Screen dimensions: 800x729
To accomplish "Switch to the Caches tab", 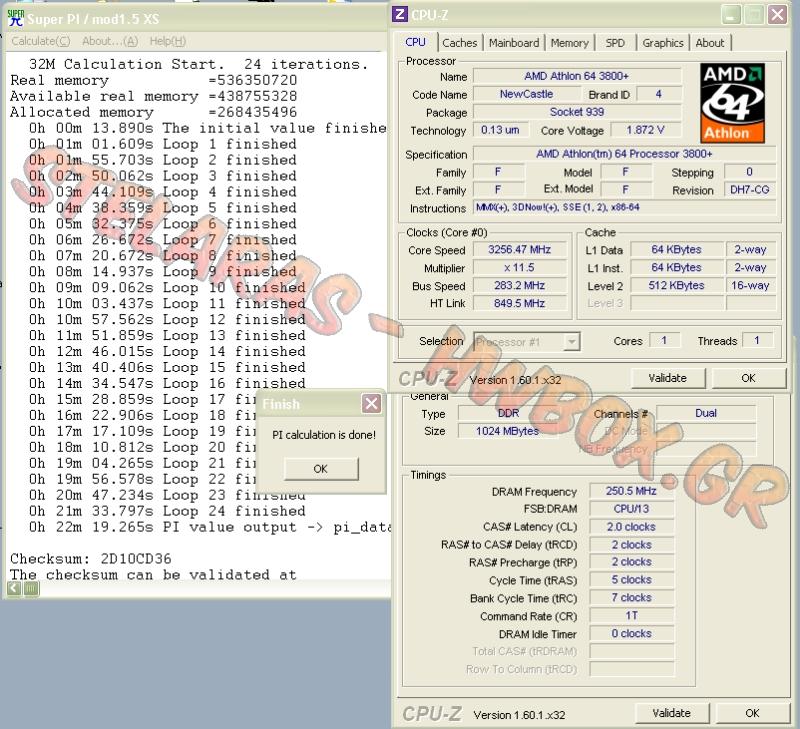I will tap(459, 43).
